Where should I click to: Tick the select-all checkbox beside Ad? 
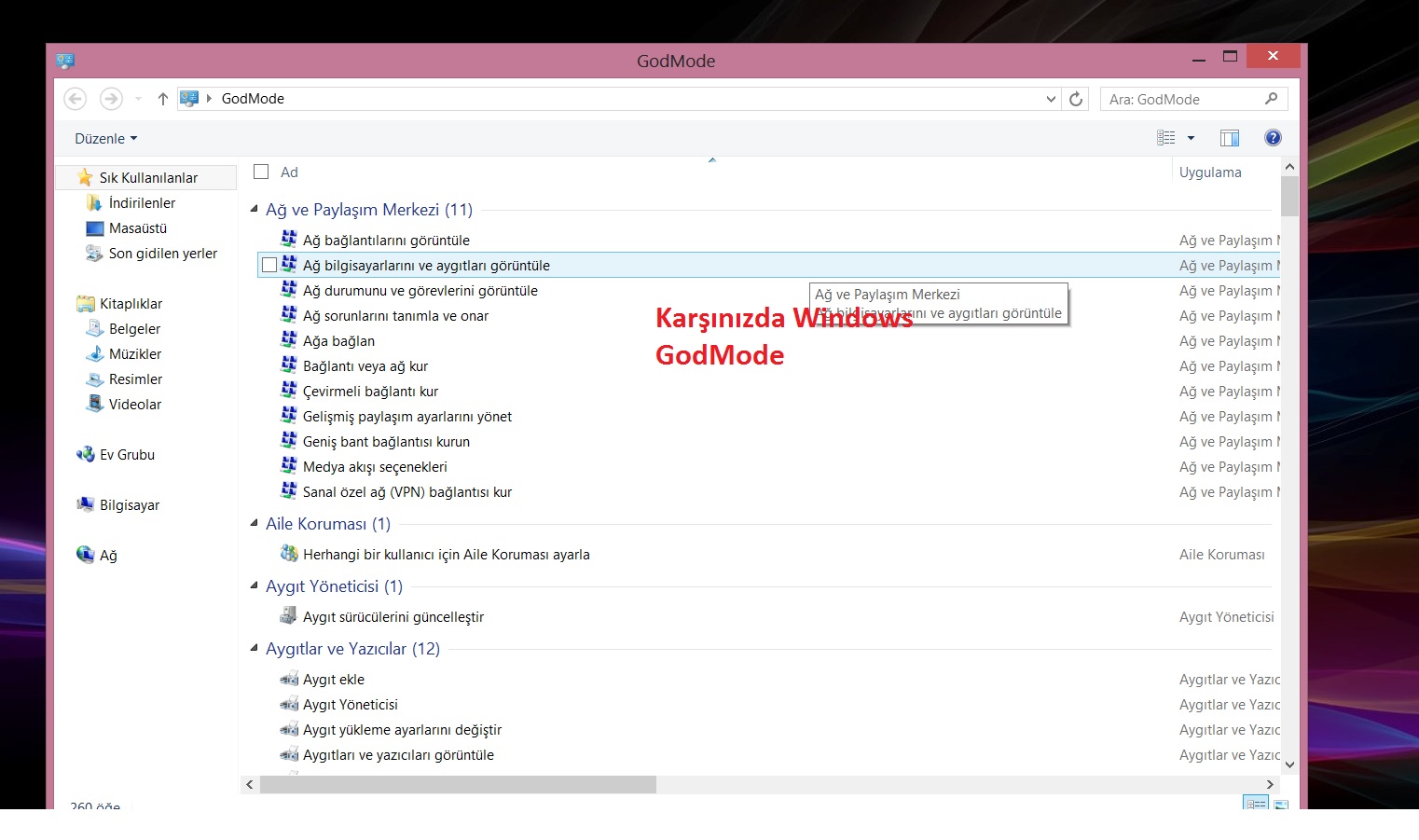261,172
